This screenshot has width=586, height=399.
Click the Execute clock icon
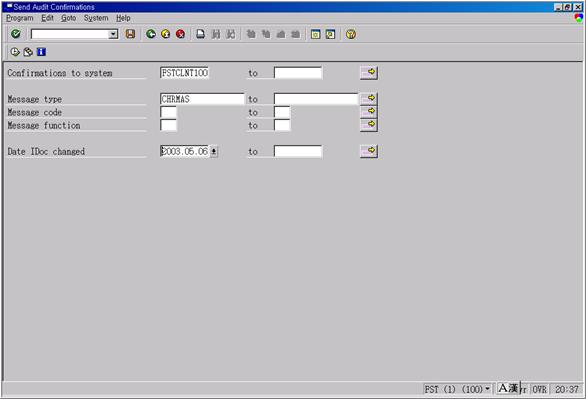(15, 52)
